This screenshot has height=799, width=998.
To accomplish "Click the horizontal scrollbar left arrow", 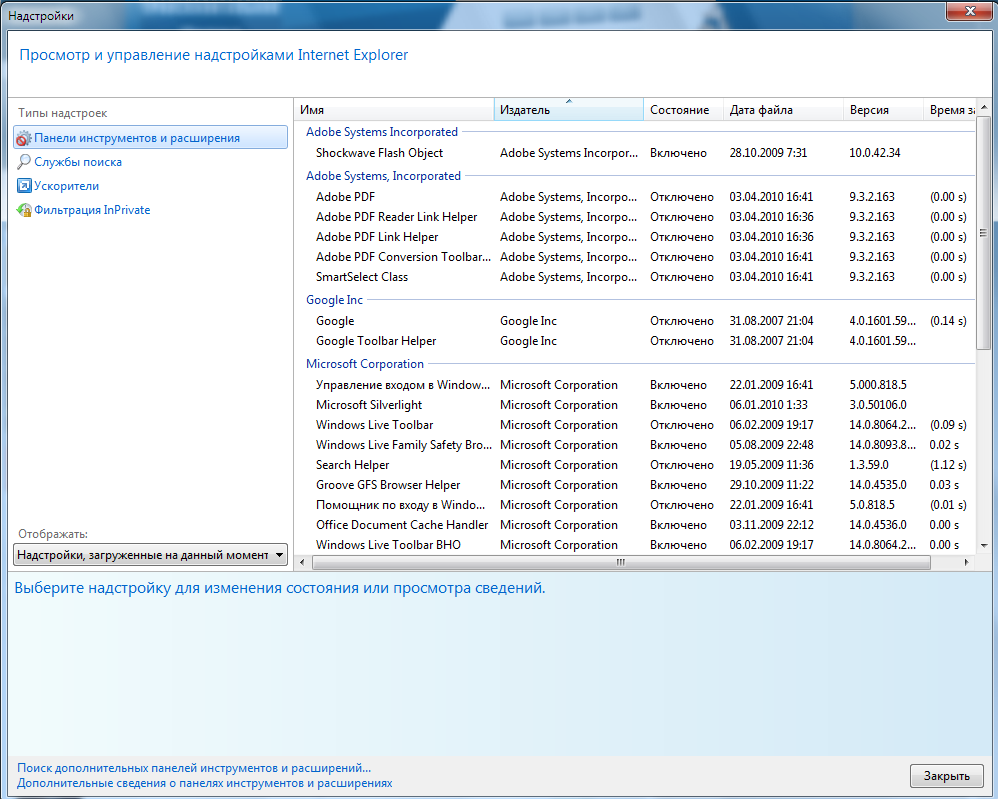I will (302, 562).
